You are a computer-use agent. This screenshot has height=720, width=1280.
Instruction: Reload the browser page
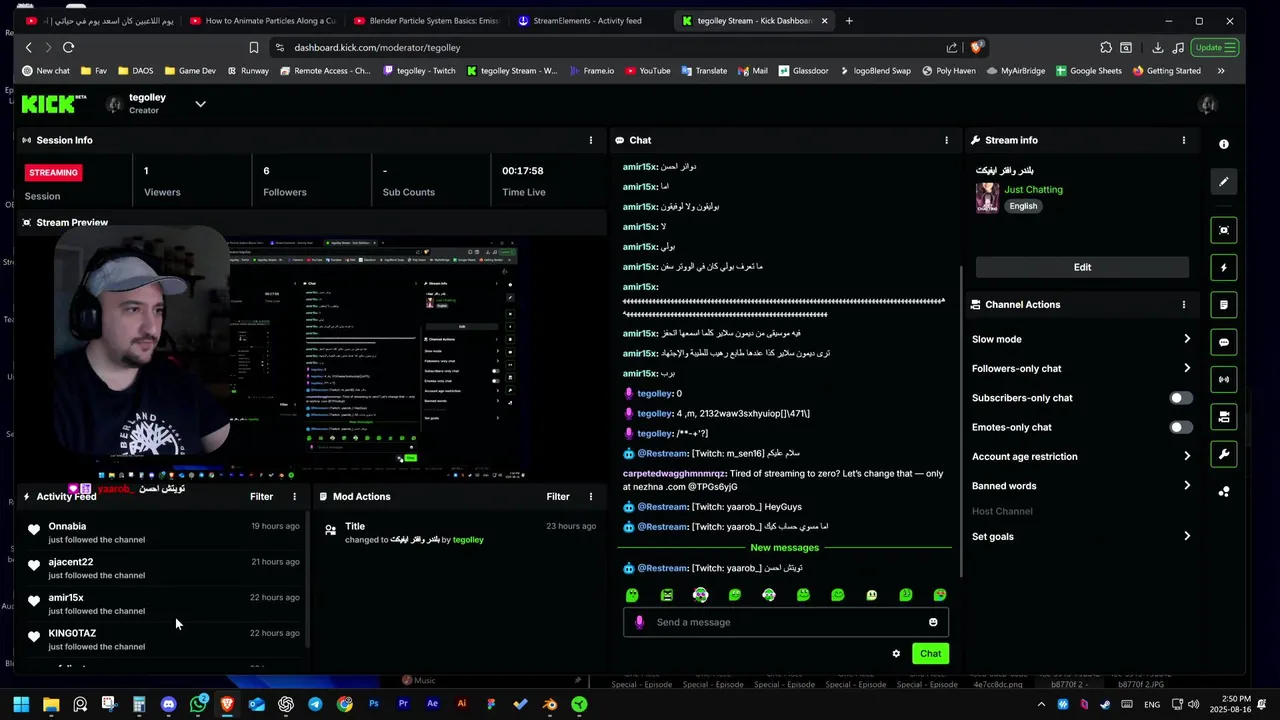click(x=68, y=47)
